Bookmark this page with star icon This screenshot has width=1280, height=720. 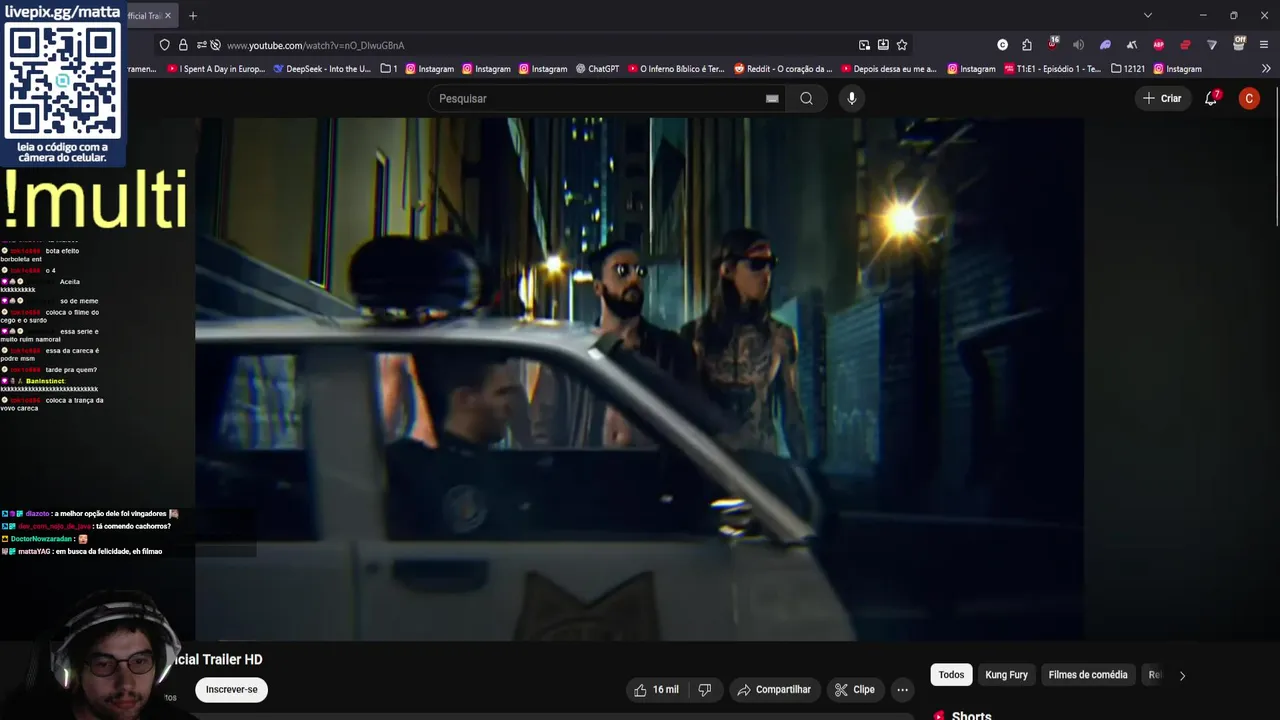[x=902, y=45]
